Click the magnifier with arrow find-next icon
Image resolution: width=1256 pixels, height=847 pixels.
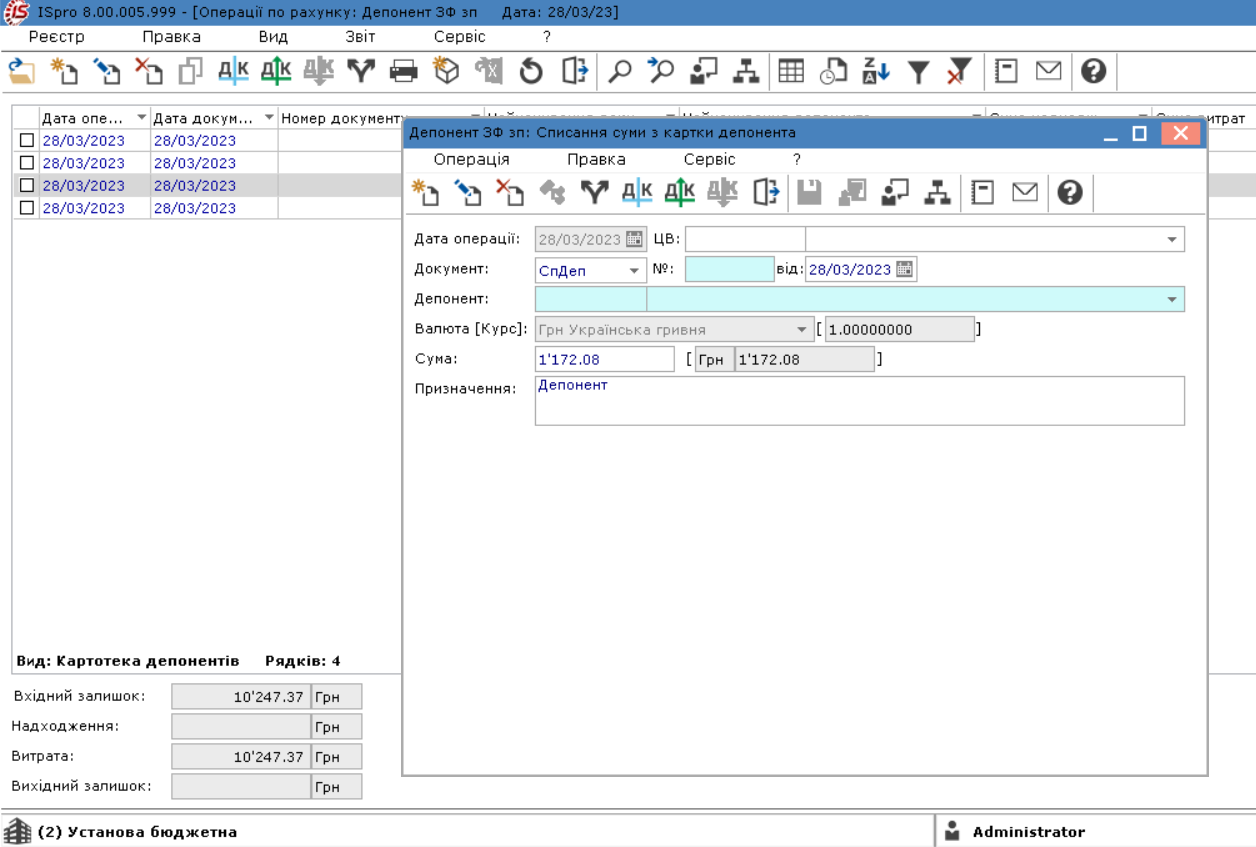click(661, 71)
